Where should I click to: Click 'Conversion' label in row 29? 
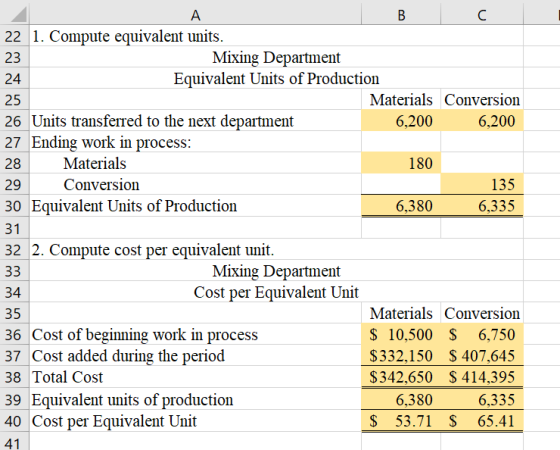[x=101, y=185]
